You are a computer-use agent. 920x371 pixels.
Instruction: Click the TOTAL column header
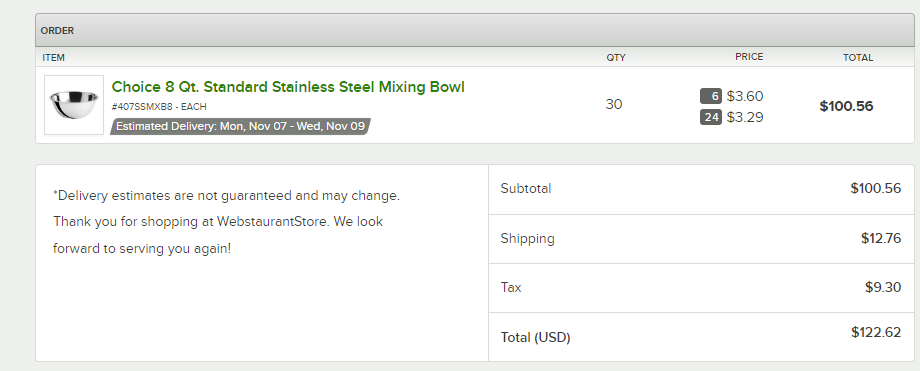coord(858,58)
